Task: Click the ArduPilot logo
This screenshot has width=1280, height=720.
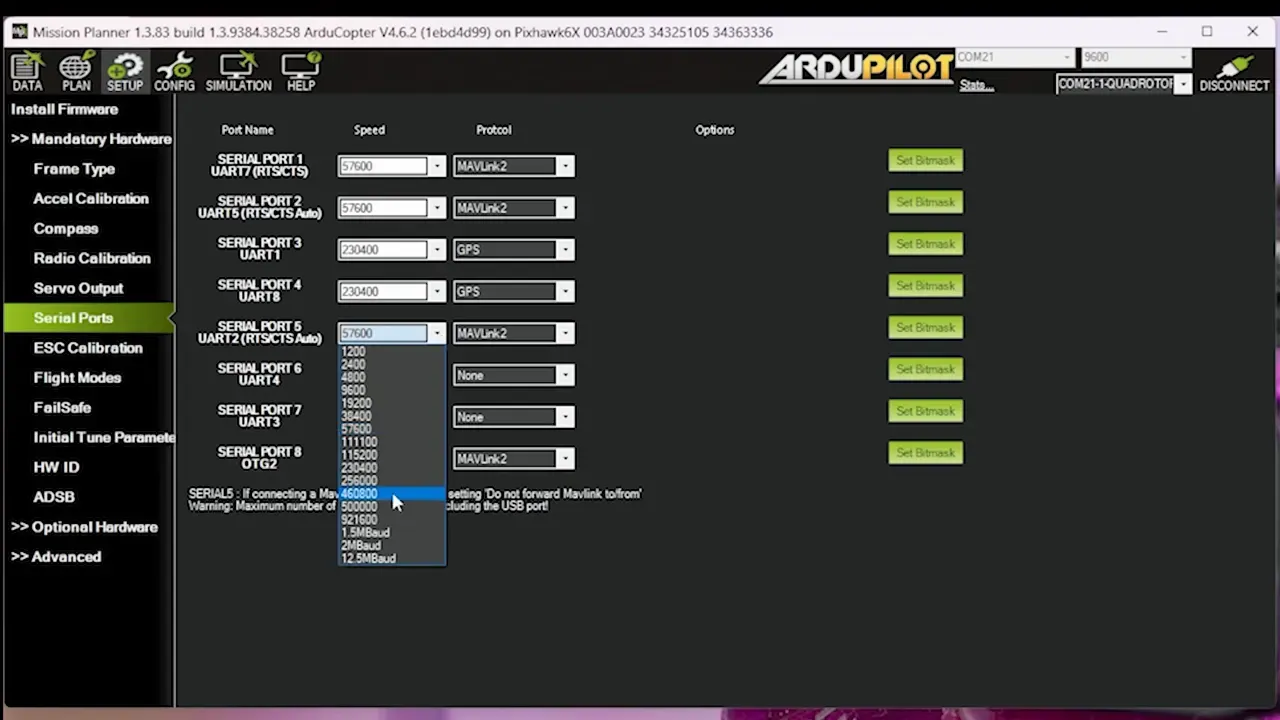Action: point(856,68)
